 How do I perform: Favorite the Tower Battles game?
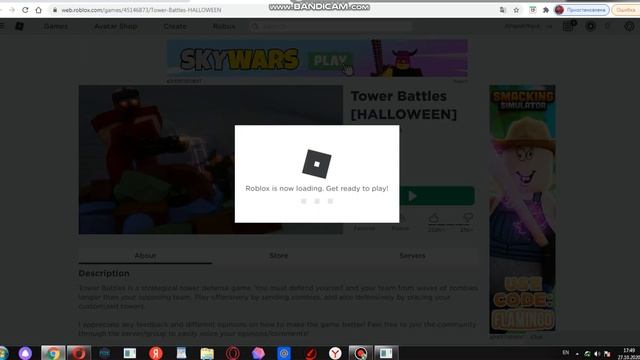click(x=364, y=223)
